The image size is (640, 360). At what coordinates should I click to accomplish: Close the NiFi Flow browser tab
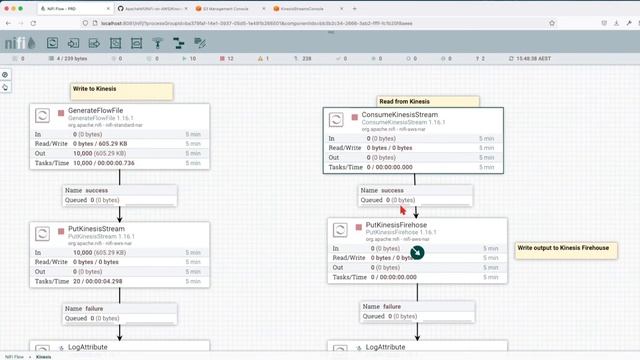[x=108, y=9]
